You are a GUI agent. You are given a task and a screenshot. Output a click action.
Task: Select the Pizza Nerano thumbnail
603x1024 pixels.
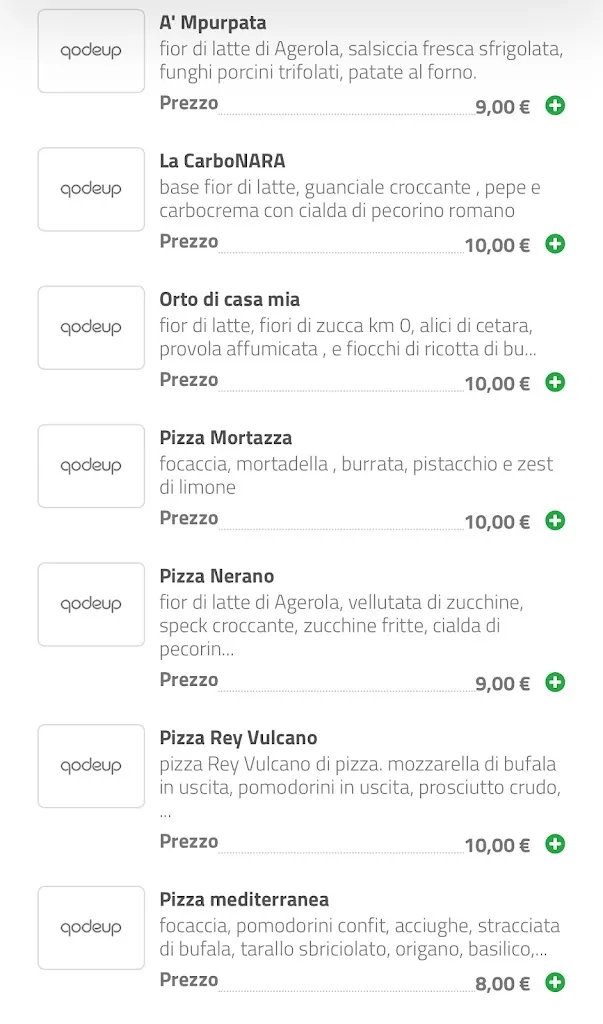click(91, 604)
